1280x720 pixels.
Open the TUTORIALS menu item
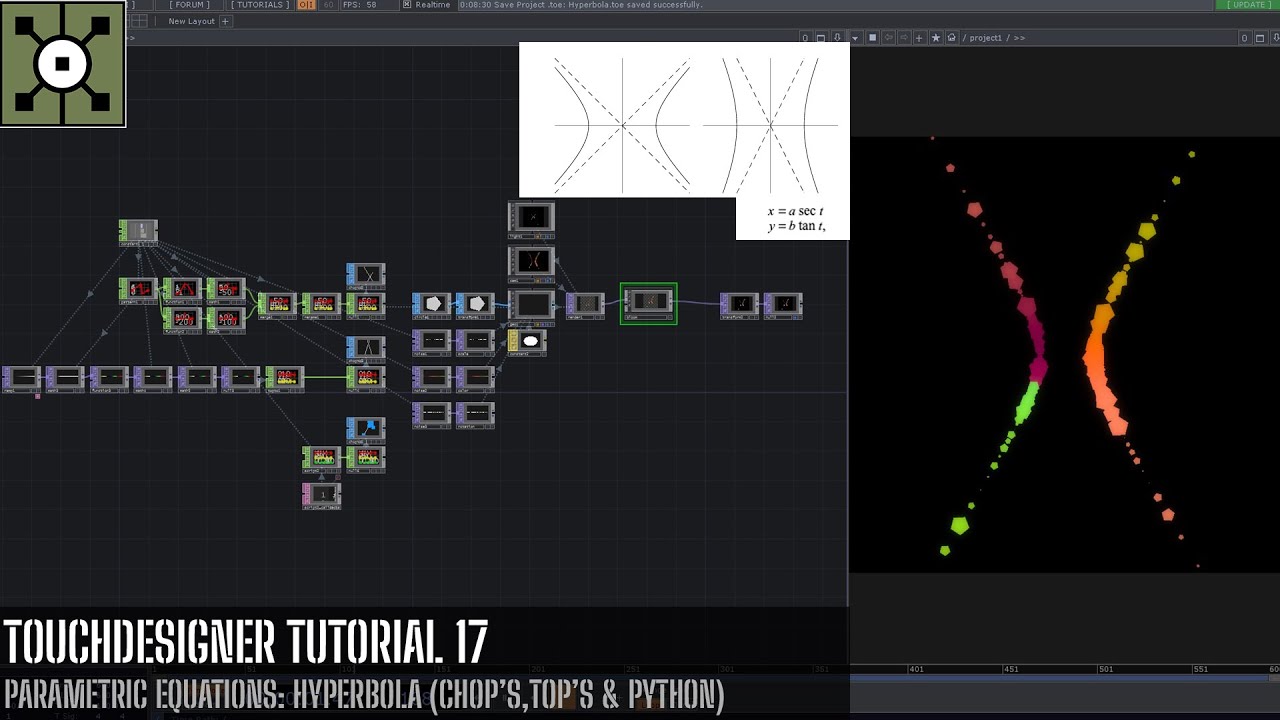[x=259, y=5]
